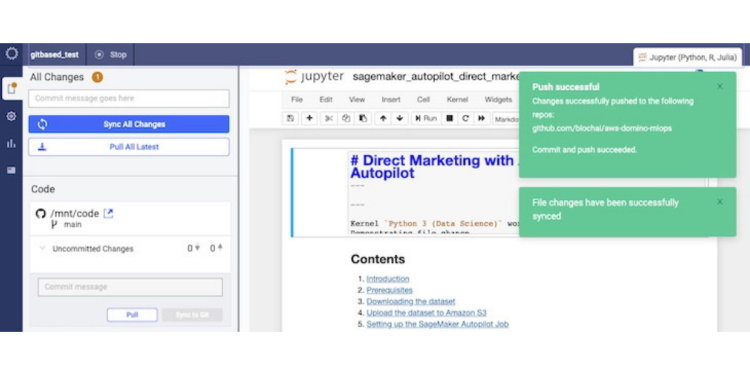Click the Contents heading in the notebook

pos(378,259)
